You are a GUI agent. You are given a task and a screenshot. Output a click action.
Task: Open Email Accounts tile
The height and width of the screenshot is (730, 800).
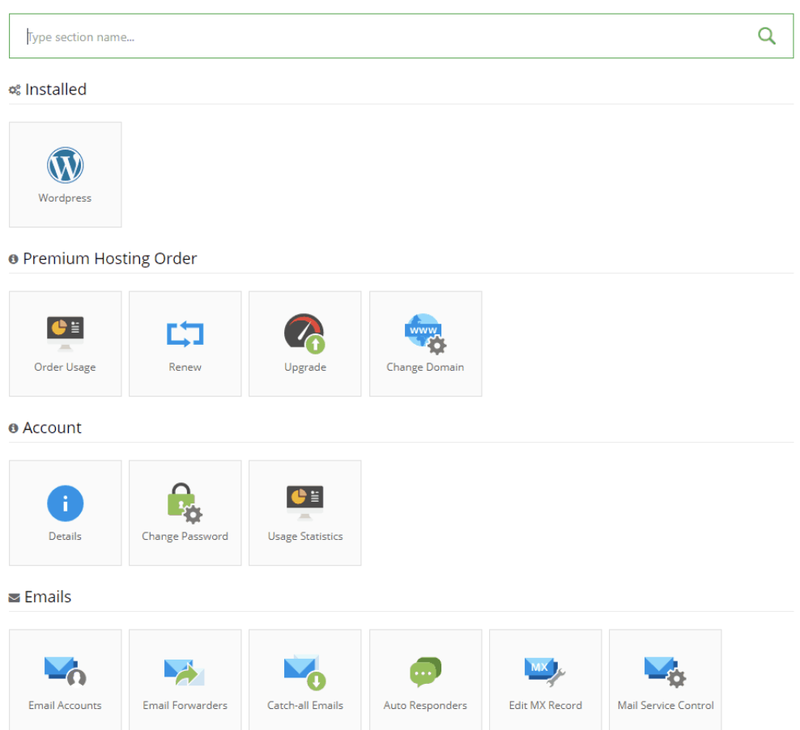(65, 679)
